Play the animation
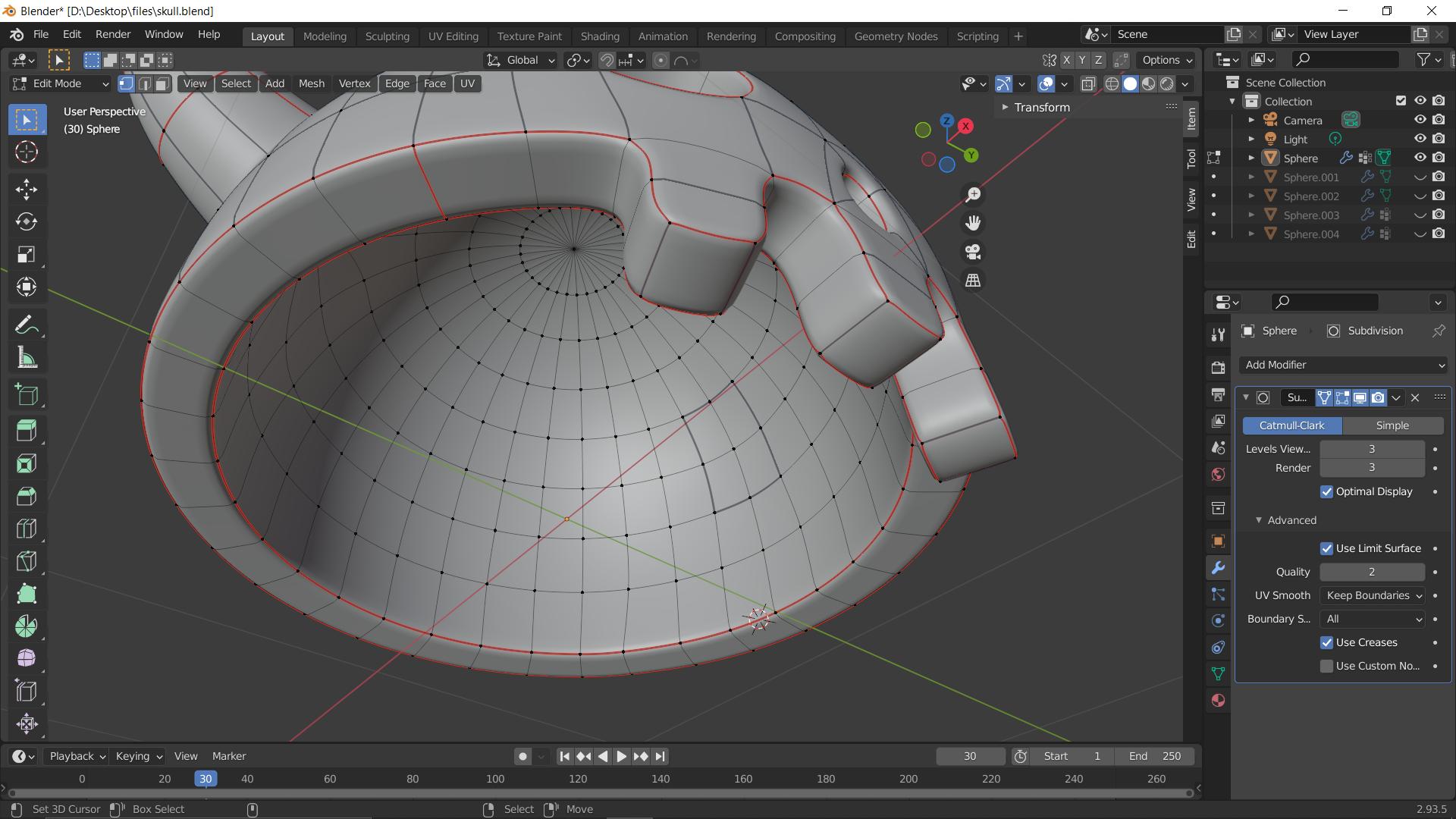The height and width of the screenshot is (819, 1456). [x=621, y=756]
